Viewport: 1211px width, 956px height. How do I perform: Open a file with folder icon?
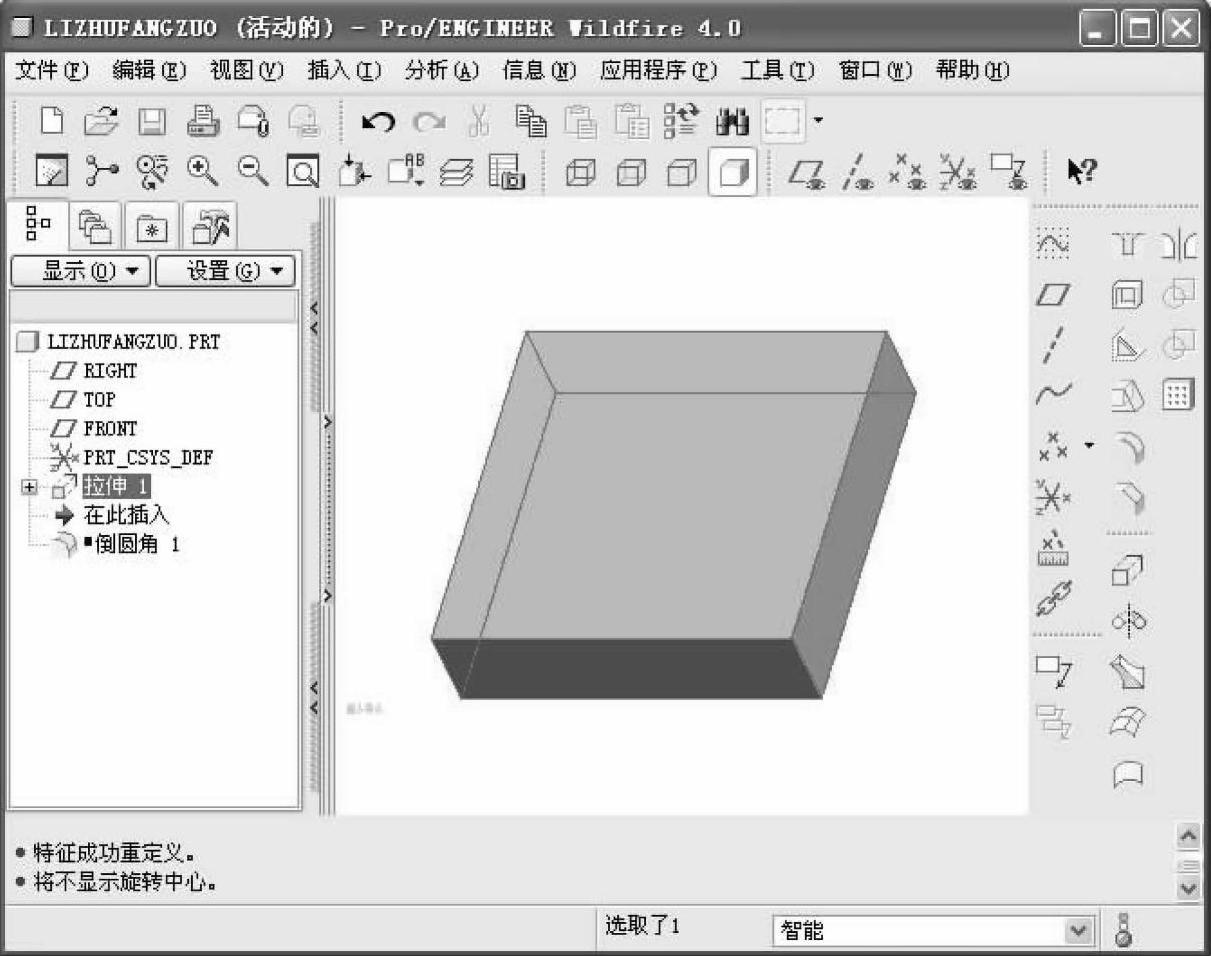(100, 122)
